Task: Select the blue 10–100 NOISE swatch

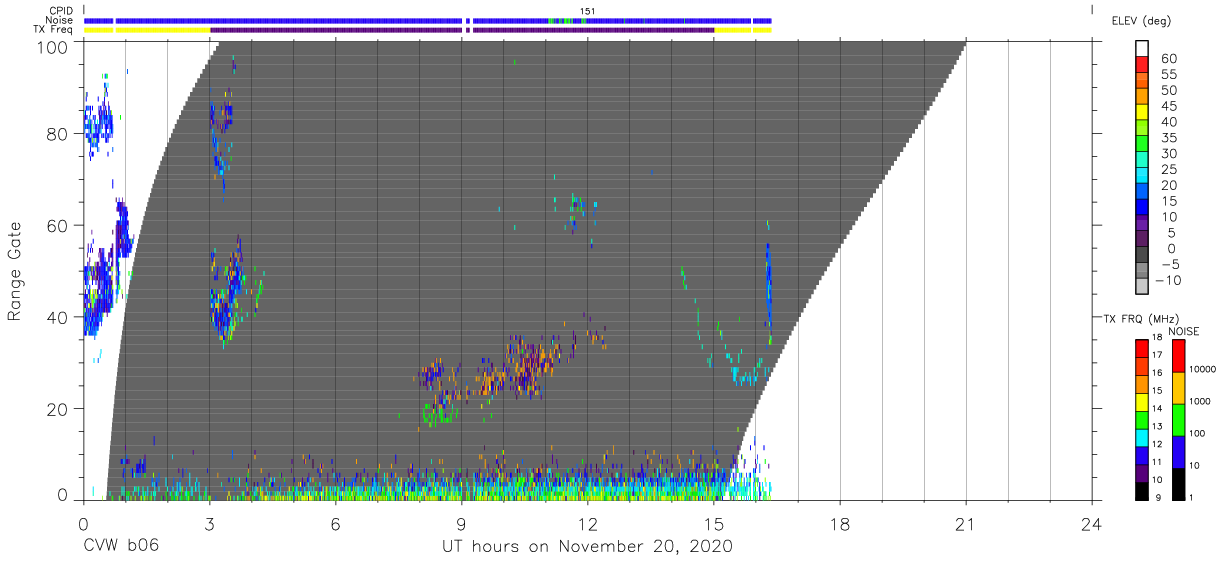Action: coord(1179,451)
